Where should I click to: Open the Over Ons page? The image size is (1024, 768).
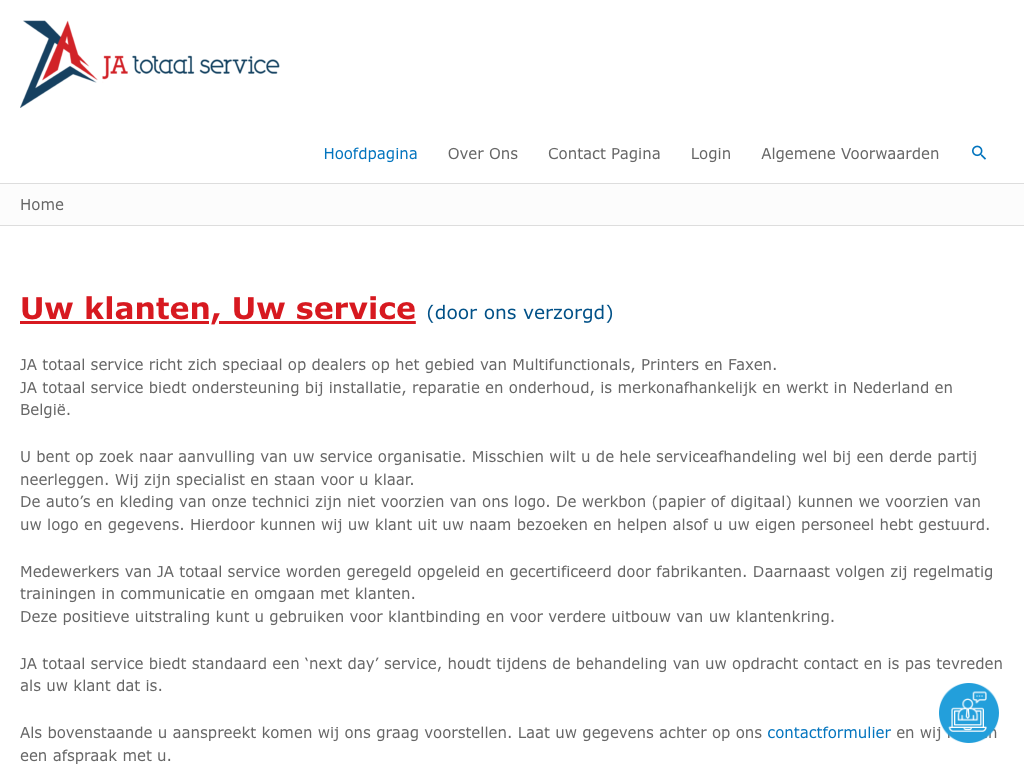point(482,154)
